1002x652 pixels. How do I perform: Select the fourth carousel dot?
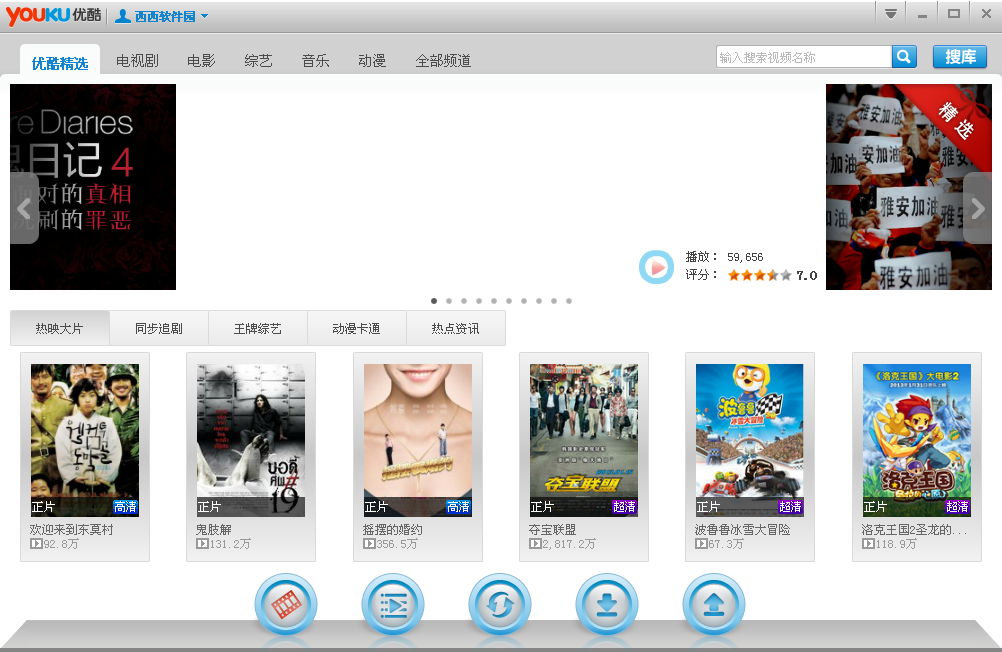pos(479,300)
